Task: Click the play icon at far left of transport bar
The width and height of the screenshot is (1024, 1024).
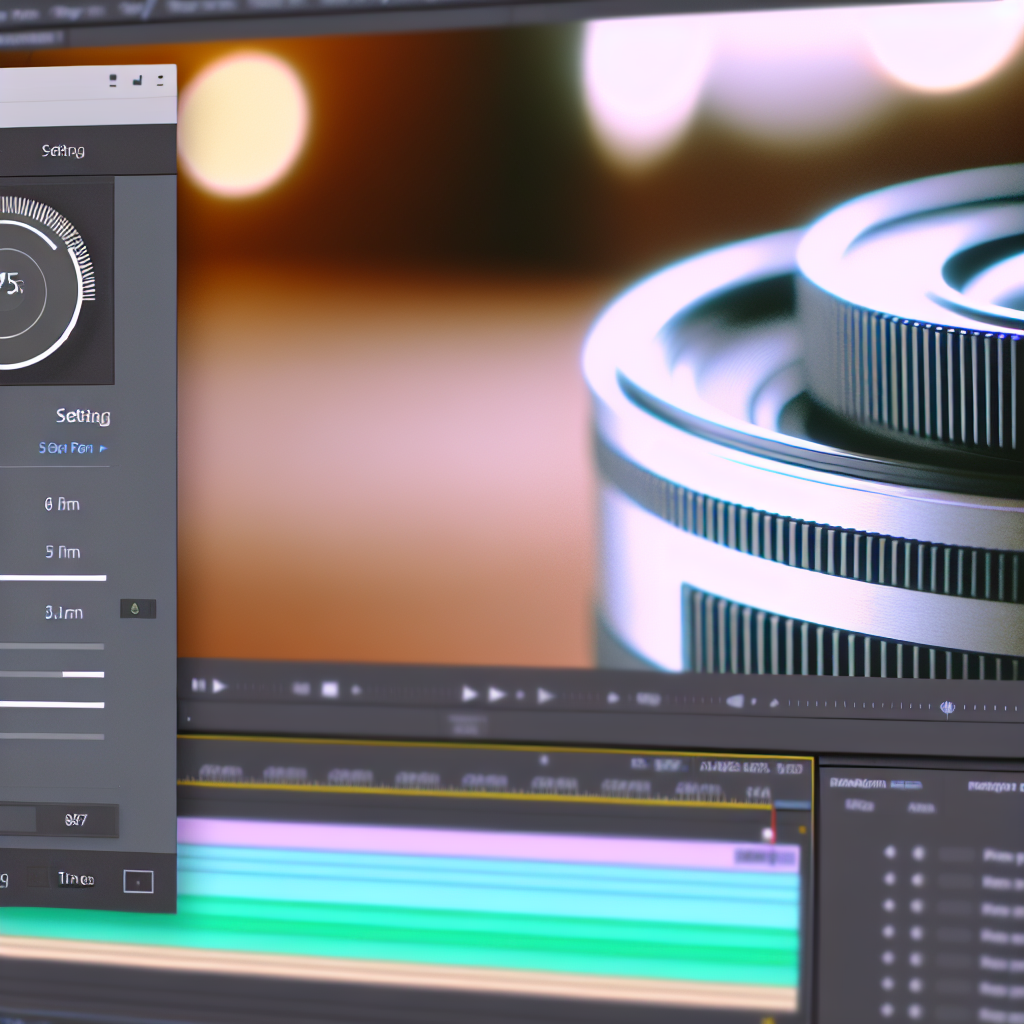Action: tap(219, 687)
